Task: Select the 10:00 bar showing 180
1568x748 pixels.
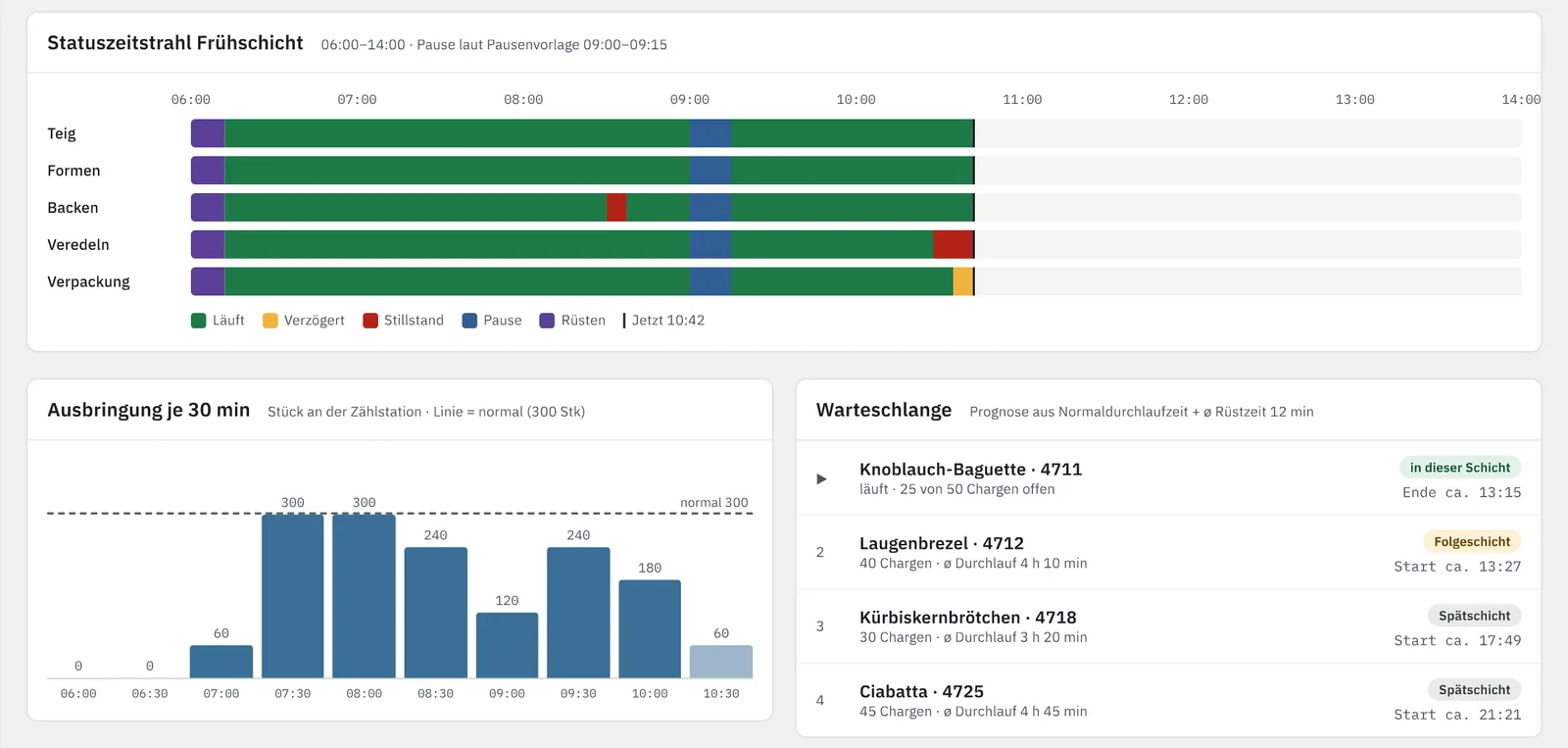Action: tap(650, 628)
